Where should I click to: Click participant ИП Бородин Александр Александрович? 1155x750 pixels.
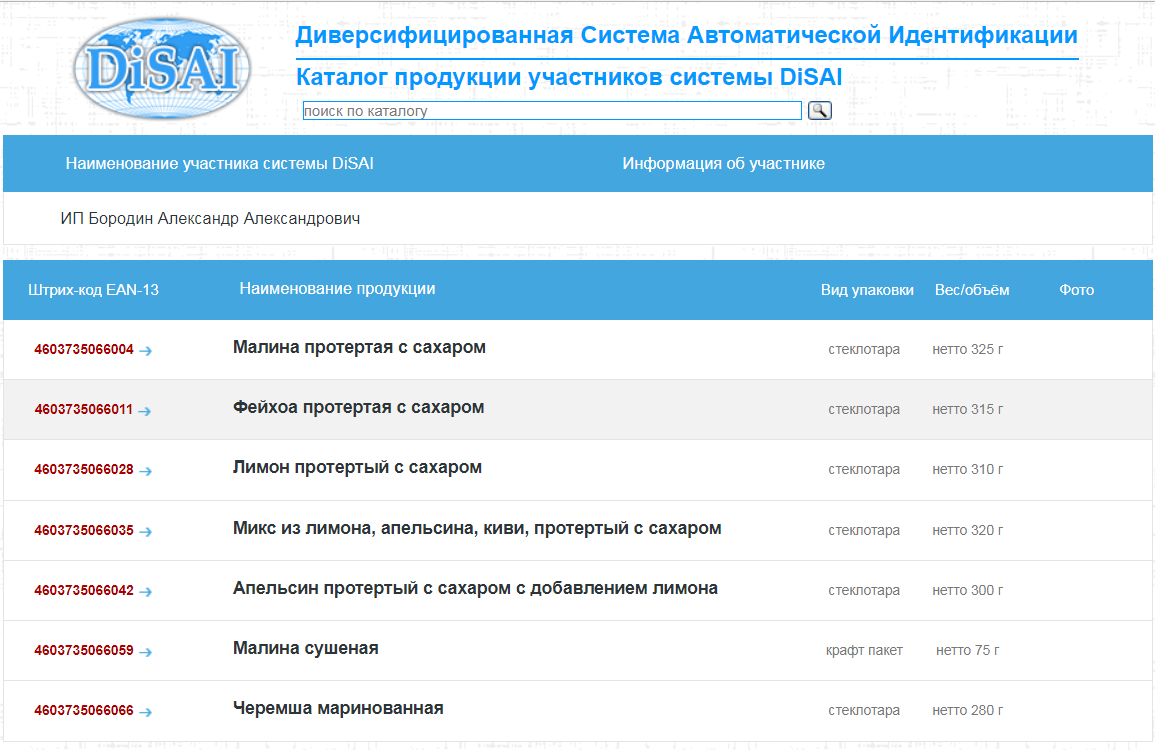click(210, 219)
